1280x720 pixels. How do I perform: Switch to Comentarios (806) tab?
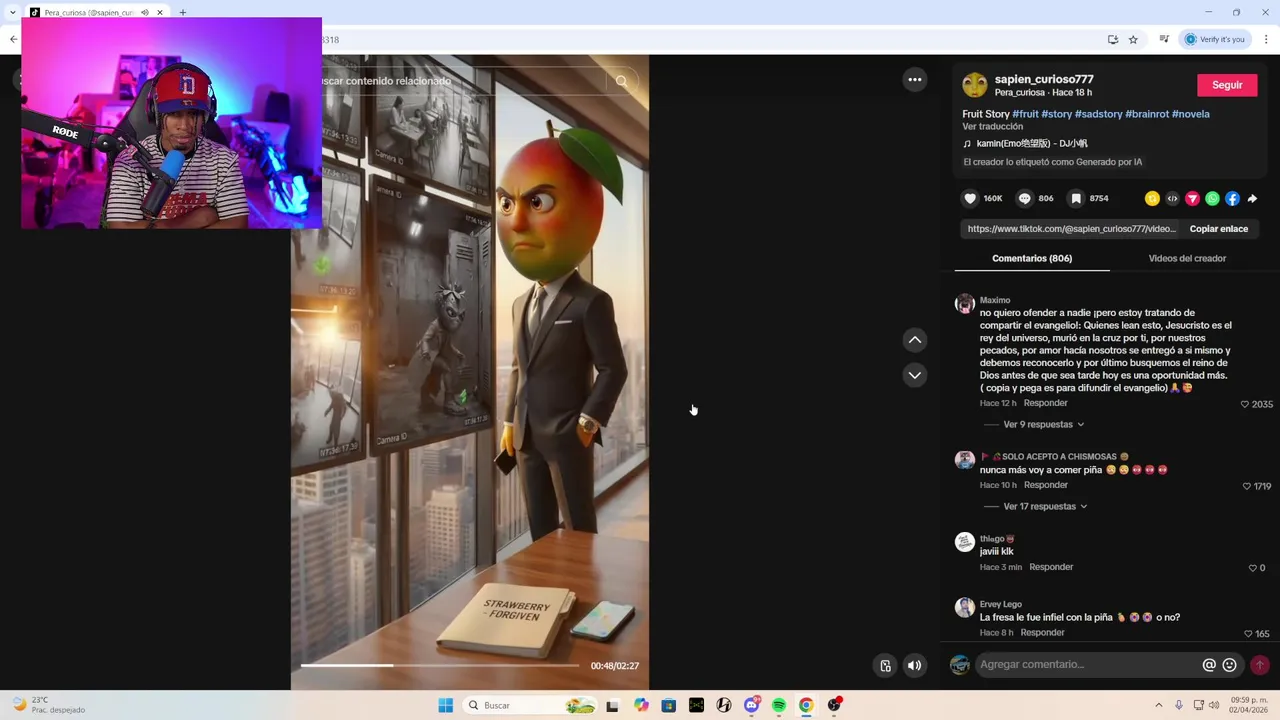[1032, 258]
